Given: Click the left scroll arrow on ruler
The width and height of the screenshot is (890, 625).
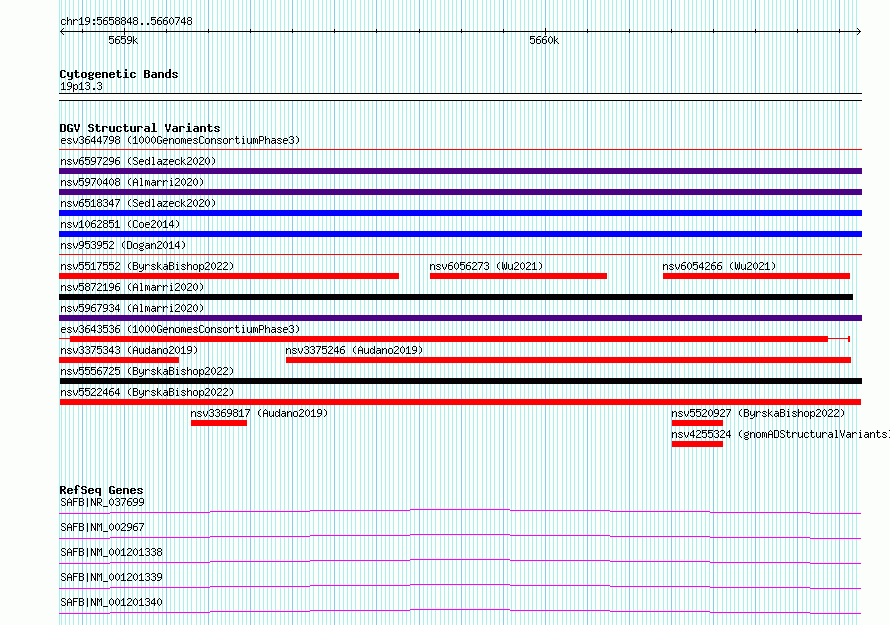Looking at the screenshot, I should (62, 32).
